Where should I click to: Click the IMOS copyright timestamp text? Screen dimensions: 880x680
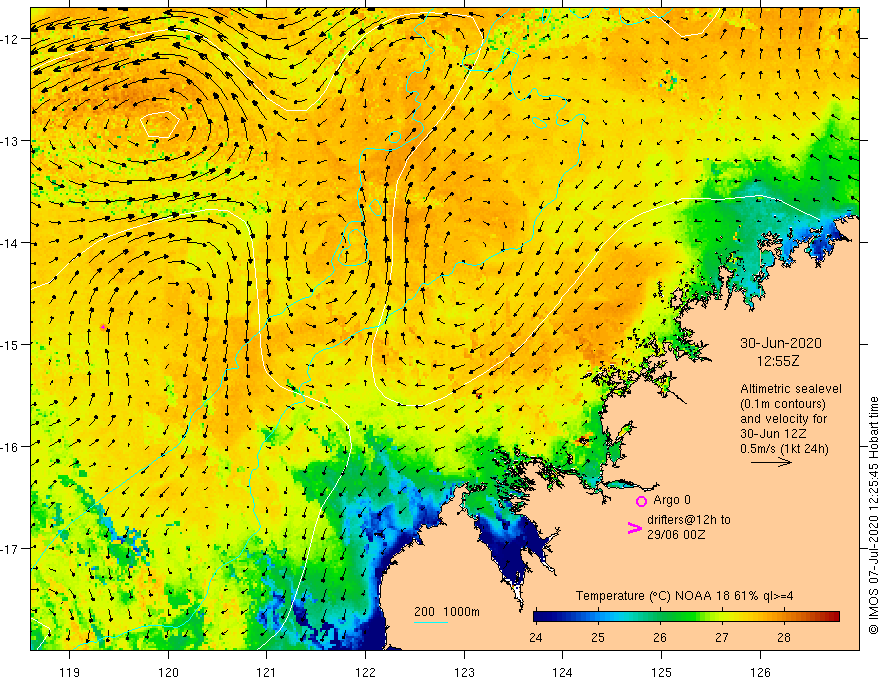pyautogui.click(x=873, y=516)
